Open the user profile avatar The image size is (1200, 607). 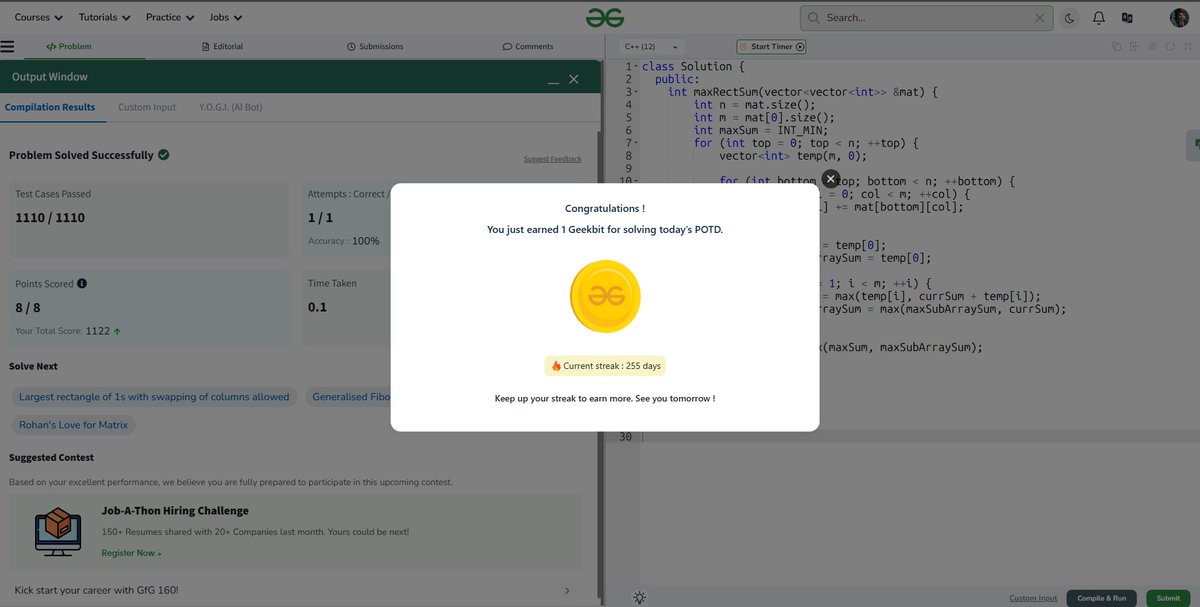coord(1180,17)
